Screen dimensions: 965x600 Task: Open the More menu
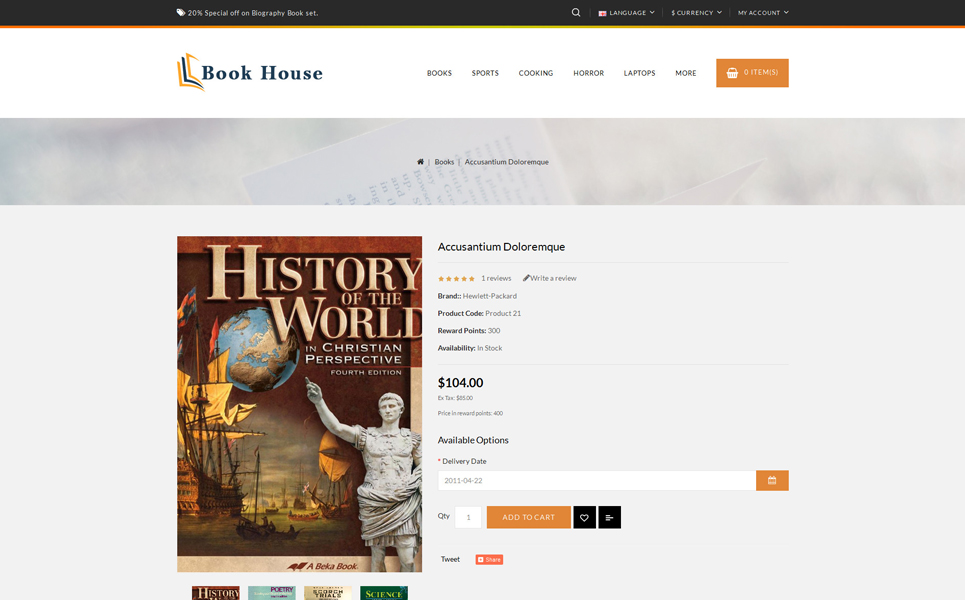686,73
